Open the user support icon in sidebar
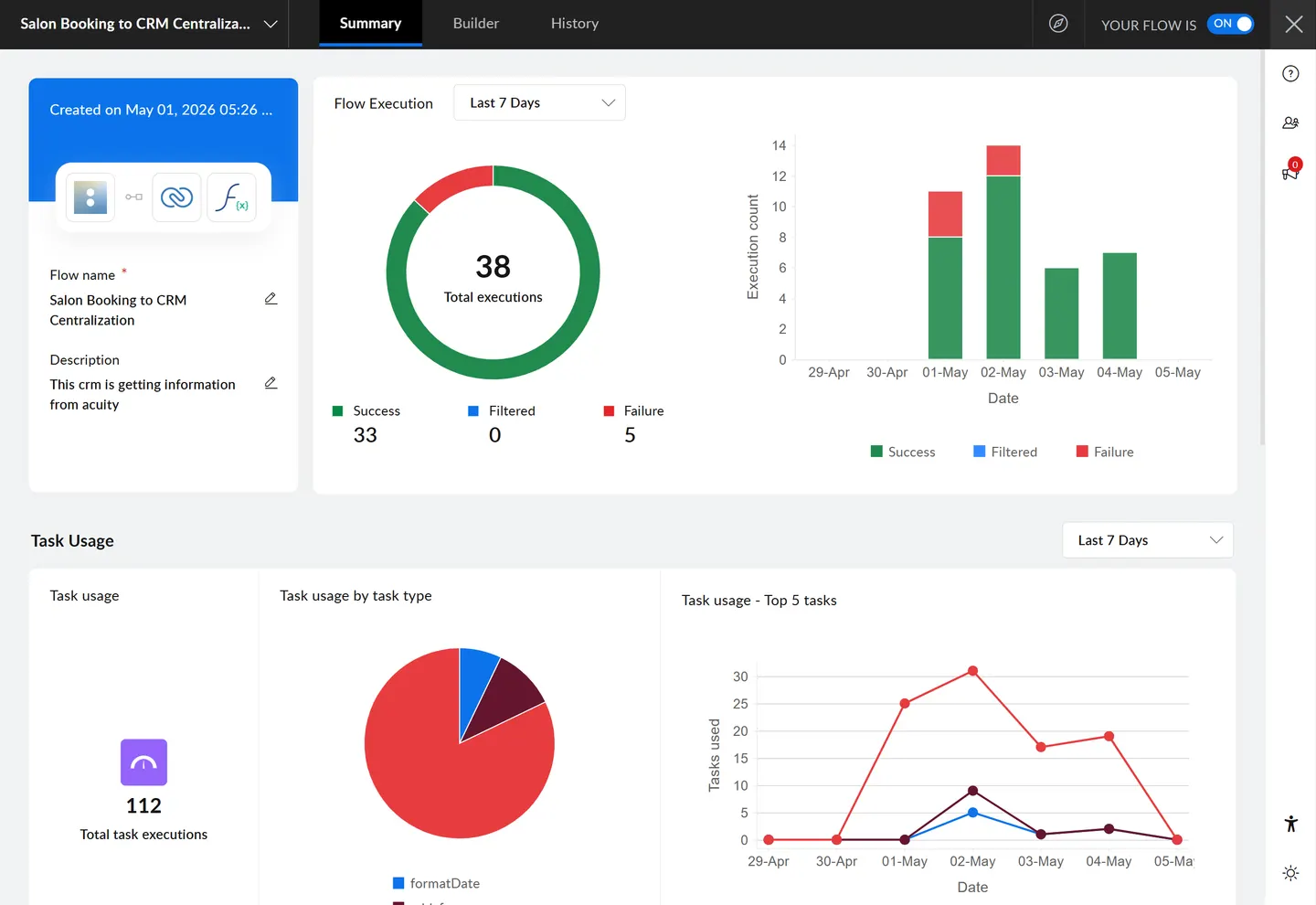This screenshot has height=905, width=1316. tap(1290, 122)
